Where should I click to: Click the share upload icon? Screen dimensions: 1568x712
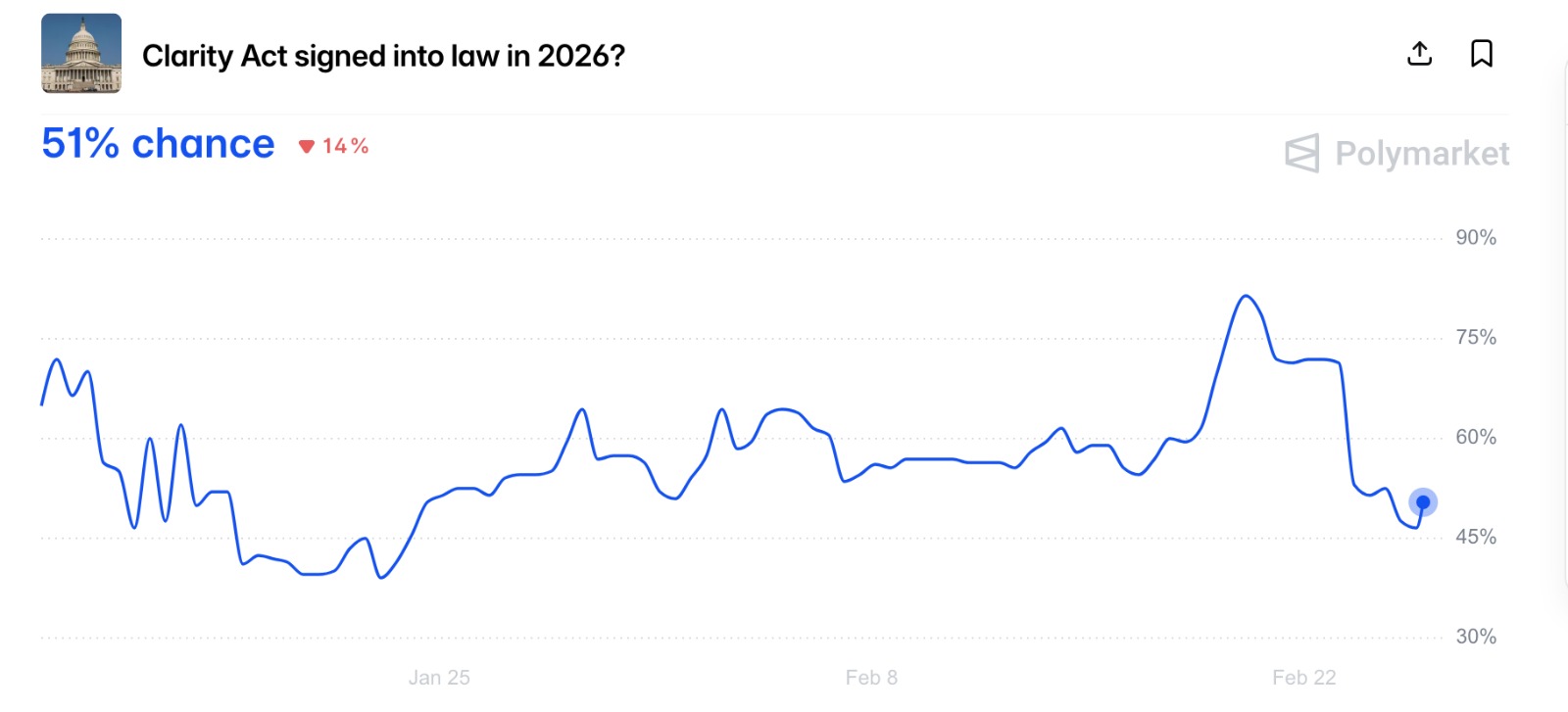[x=1419, y=54]
